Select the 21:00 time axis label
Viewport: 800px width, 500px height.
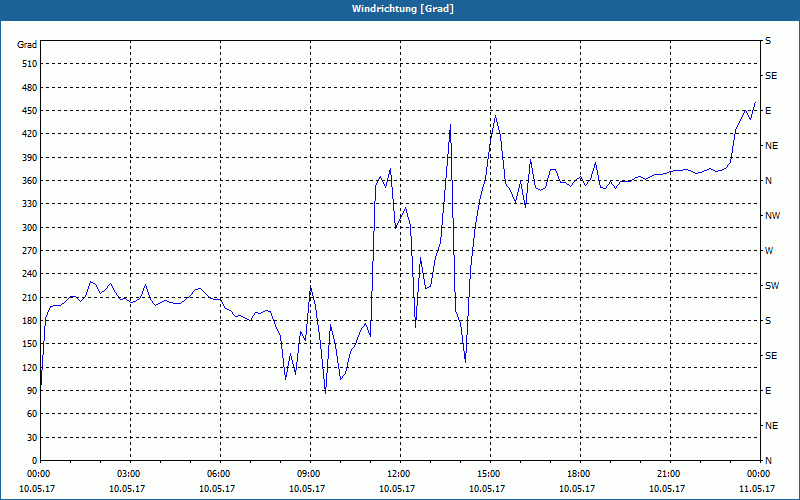coord(667,474)
